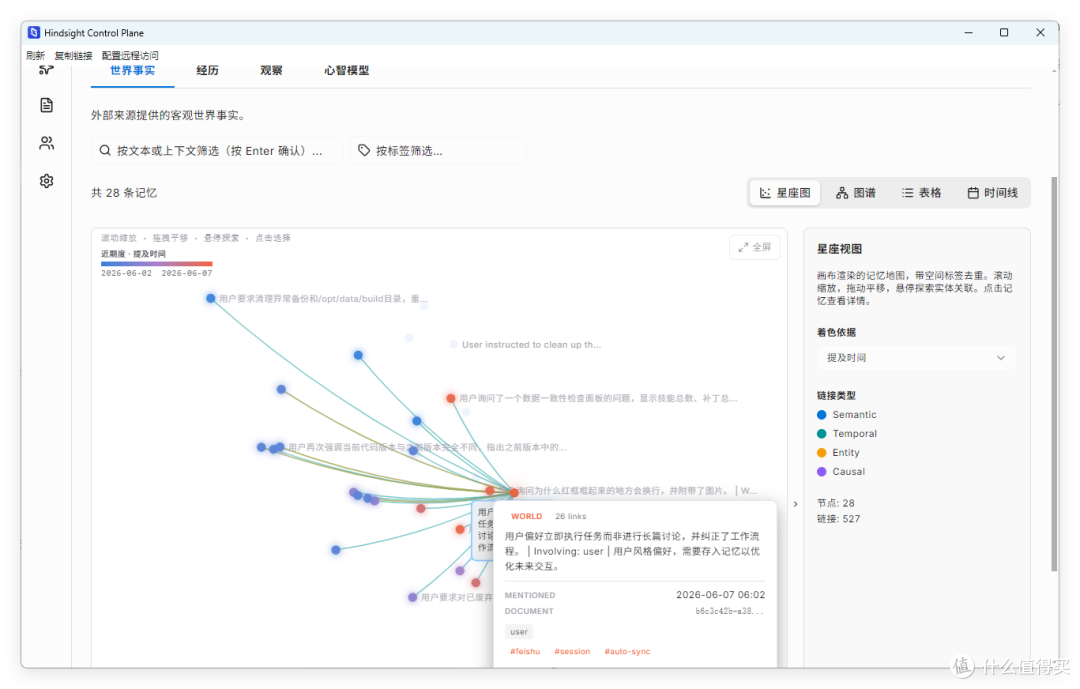
Task: Focus the text or context filter field
Action: coord(217,150)
